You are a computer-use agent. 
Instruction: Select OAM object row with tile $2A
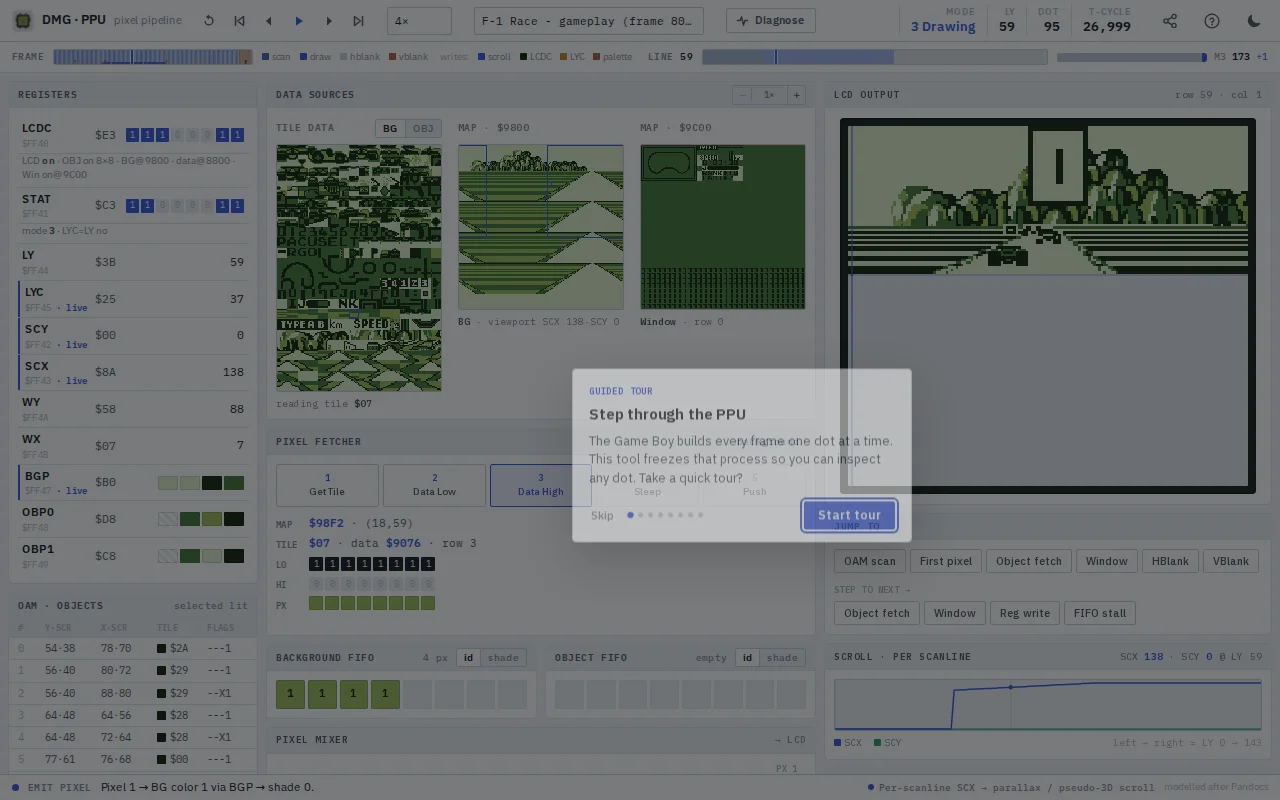133,648
